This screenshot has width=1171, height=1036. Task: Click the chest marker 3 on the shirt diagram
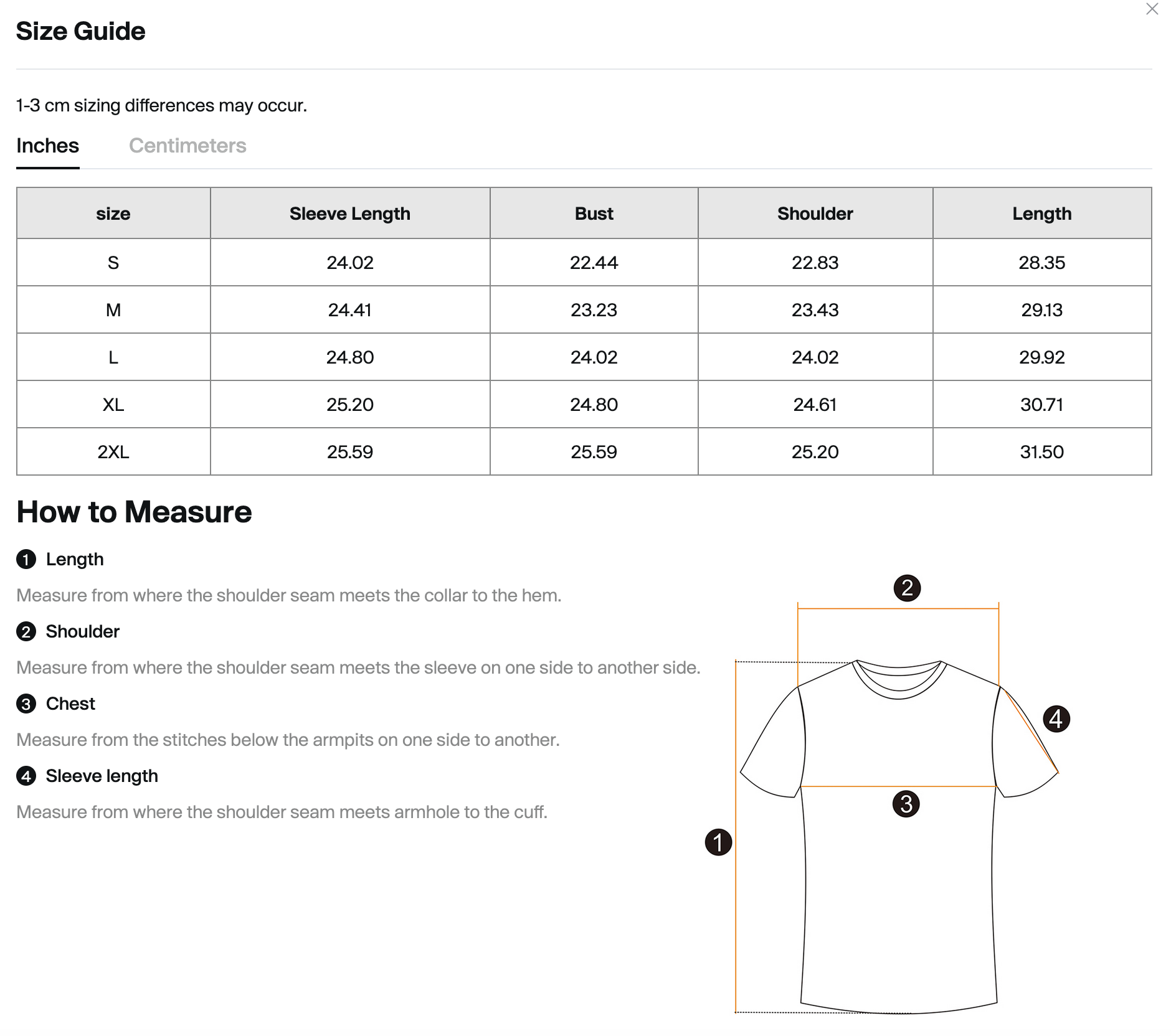tap(906, 804)
